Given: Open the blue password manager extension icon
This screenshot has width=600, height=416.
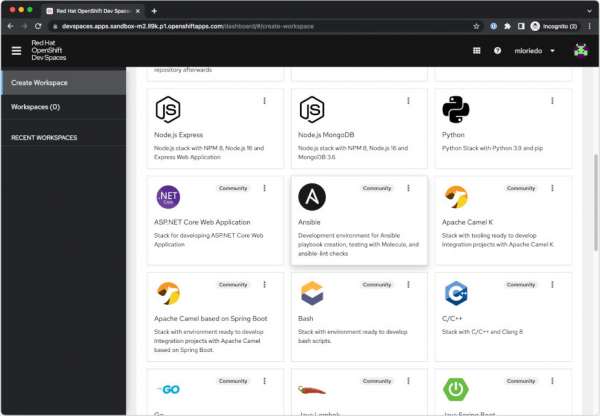Looking at the screenshot, I should pos(493,26).
